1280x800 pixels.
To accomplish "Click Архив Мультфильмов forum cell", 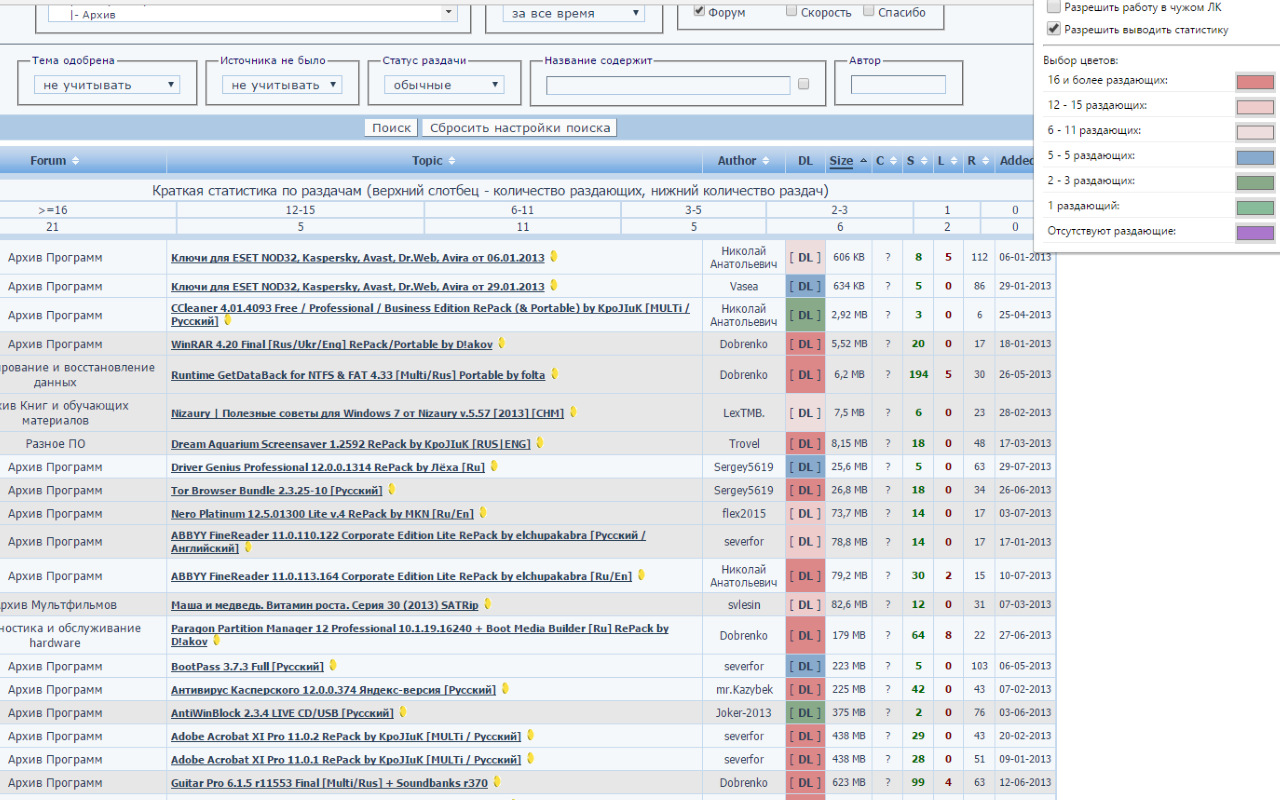I will [58, 605].
